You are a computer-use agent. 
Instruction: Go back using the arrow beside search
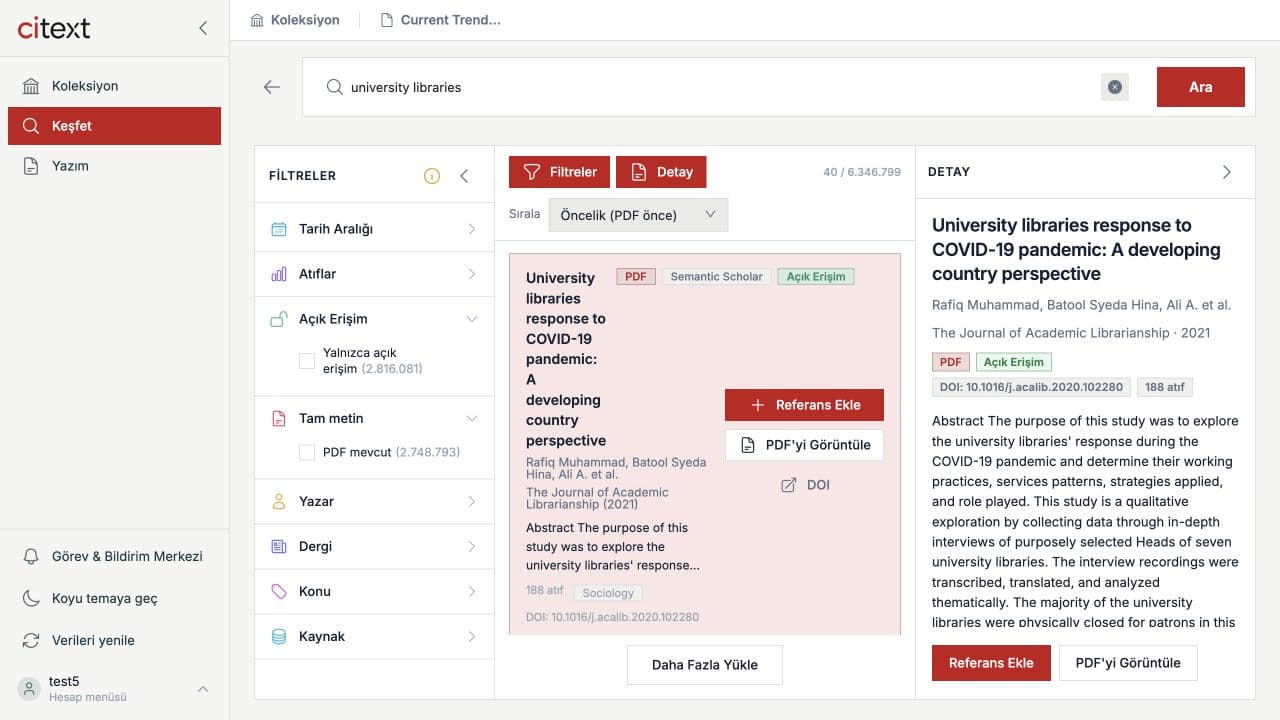tap(272, 87)
